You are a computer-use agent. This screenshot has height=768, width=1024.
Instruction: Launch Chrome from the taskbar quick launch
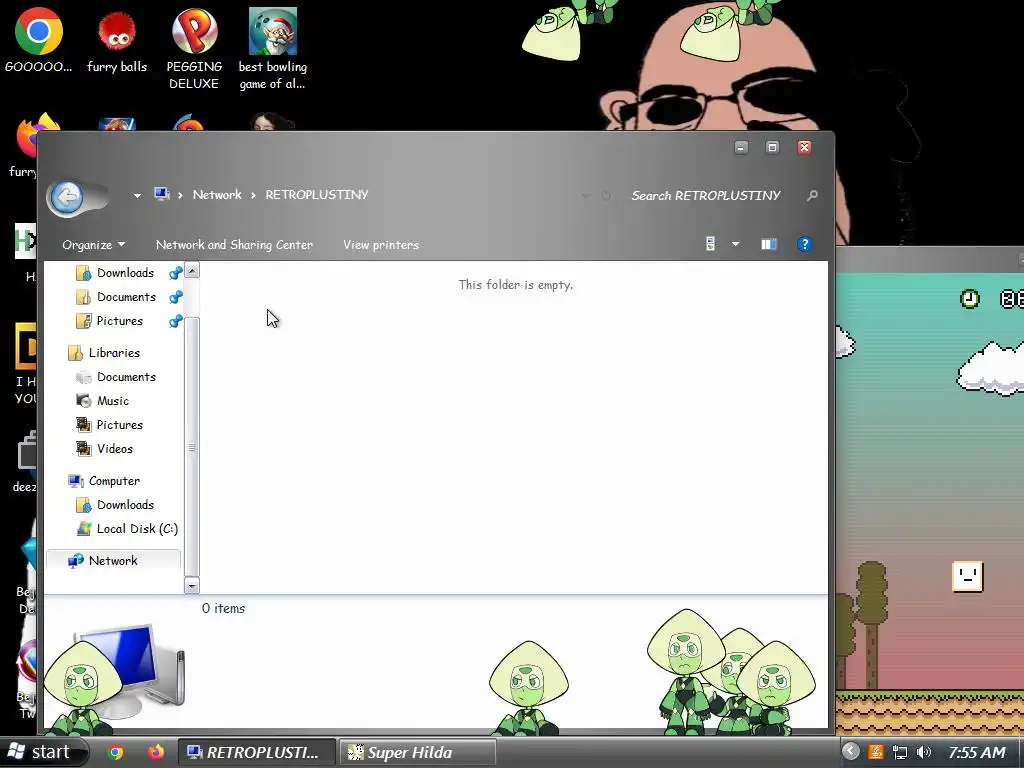116,752
